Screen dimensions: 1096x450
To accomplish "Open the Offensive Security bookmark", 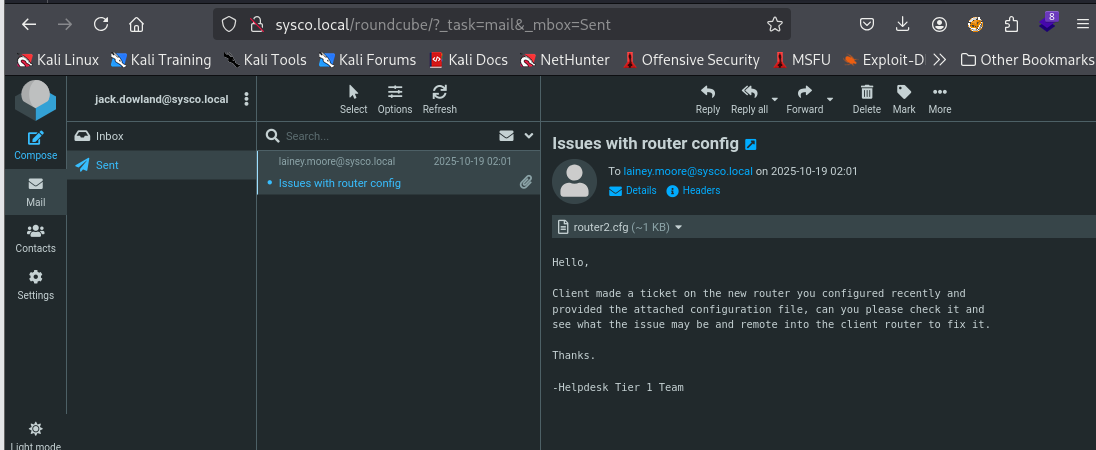I will pyautogui.click(x=691, y=60).
